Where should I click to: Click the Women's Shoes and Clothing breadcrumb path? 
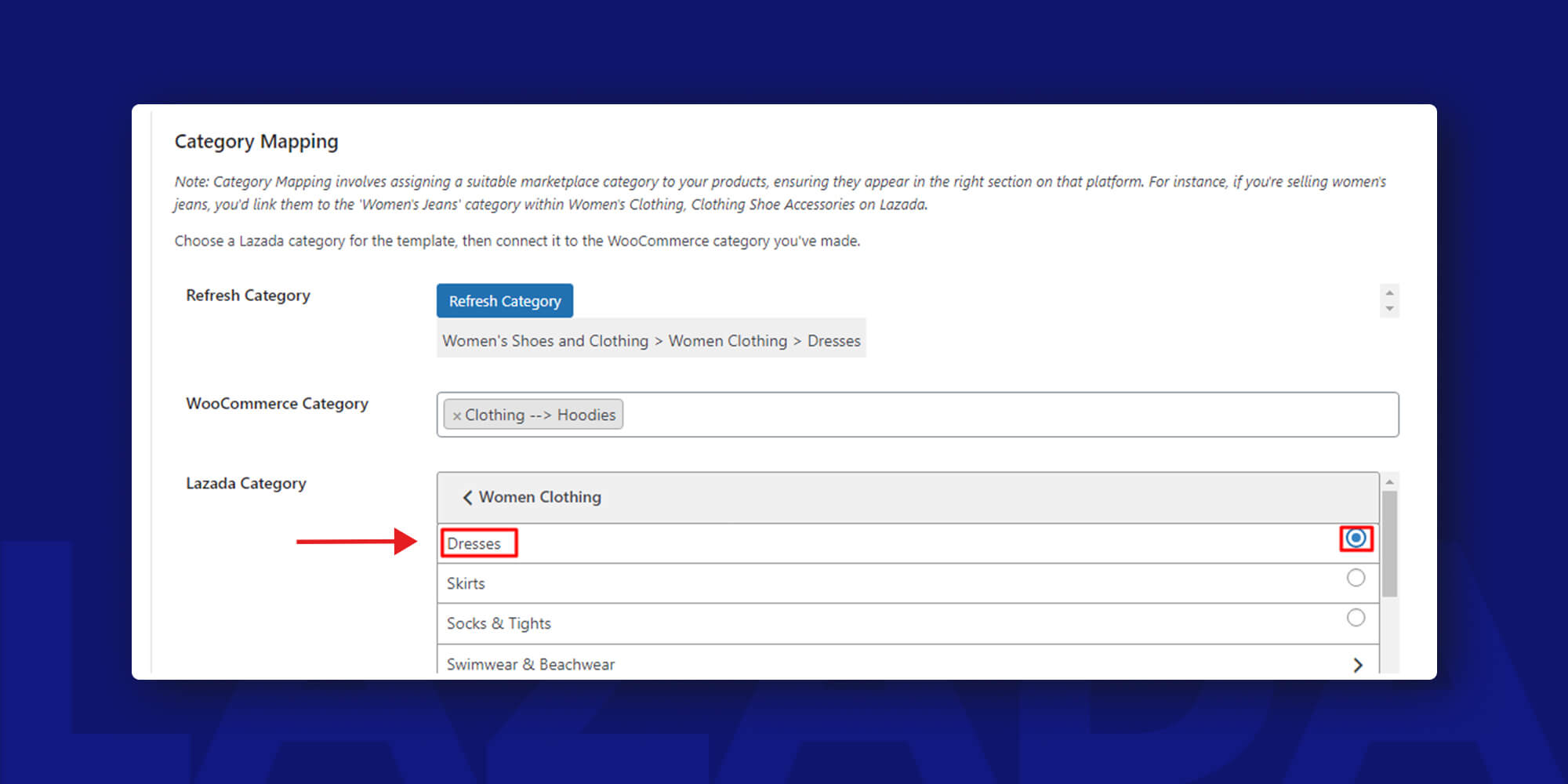(x=546, y=341)
